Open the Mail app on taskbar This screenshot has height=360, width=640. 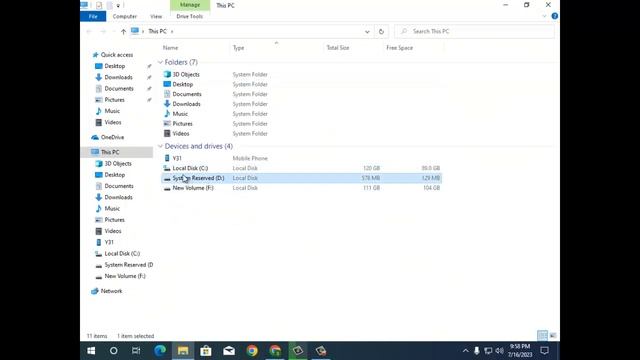229,351
